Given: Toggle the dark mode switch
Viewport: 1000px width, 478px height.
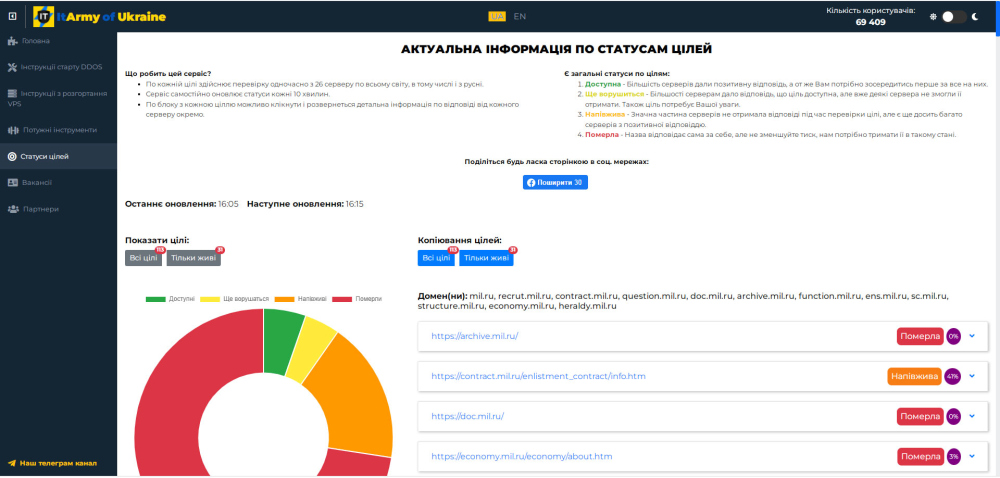Looking at the screenshot, I should [x=954, y=17].
